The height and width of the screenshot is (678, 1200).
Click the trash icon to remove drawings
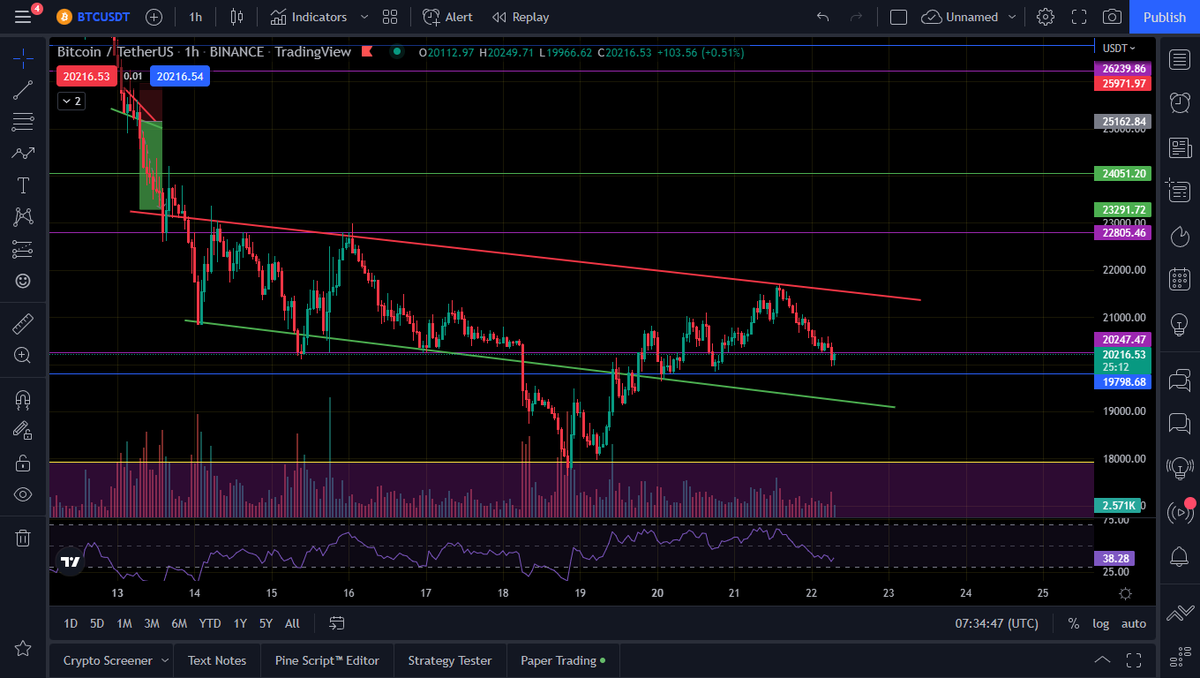[x=23, y=537]
